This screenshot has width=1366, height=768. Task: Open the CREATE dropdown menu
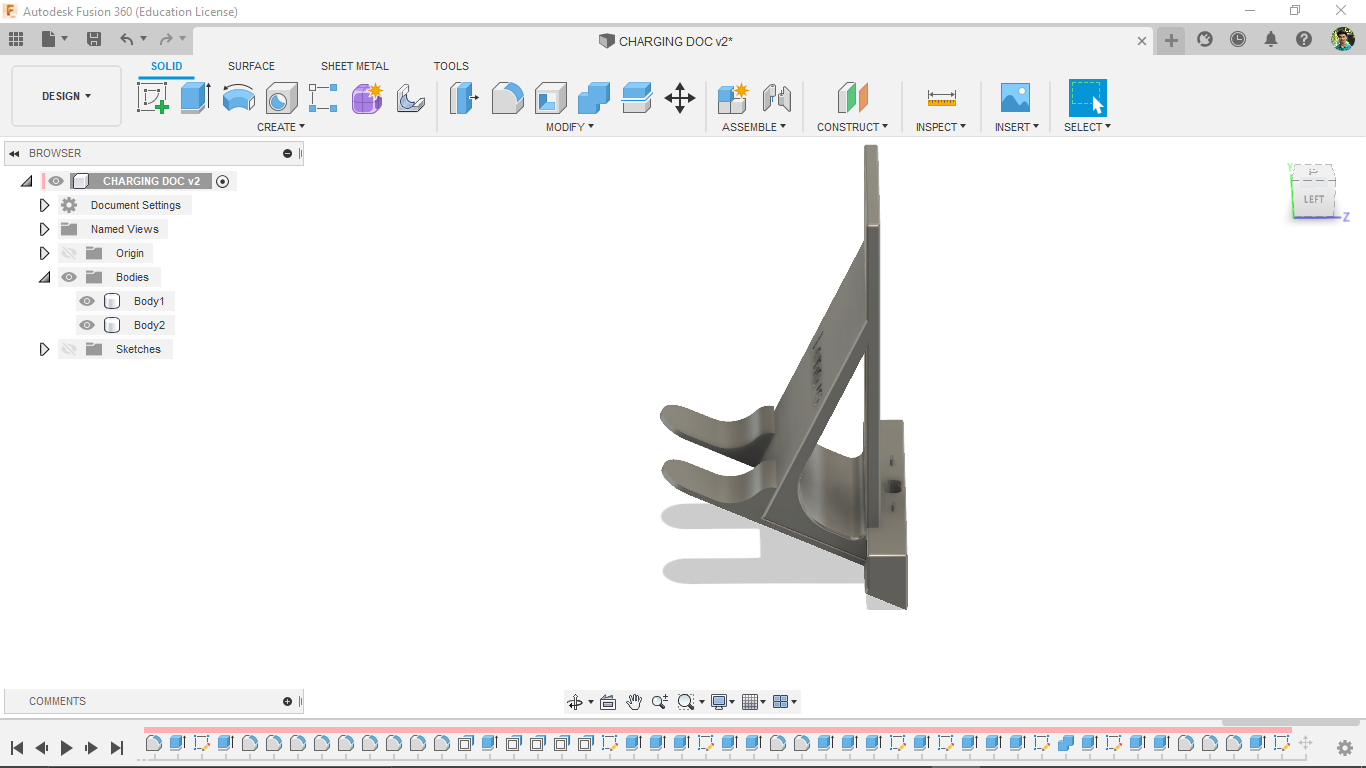coord(281,127)
